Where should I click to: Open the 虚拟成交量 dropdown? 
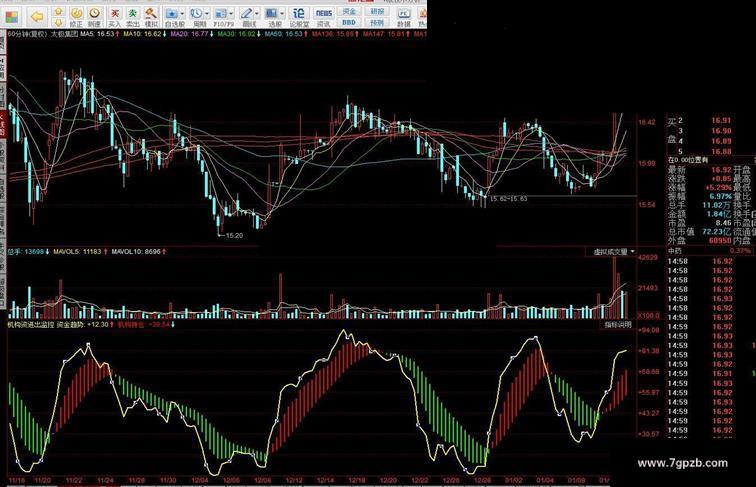(613, 252)
